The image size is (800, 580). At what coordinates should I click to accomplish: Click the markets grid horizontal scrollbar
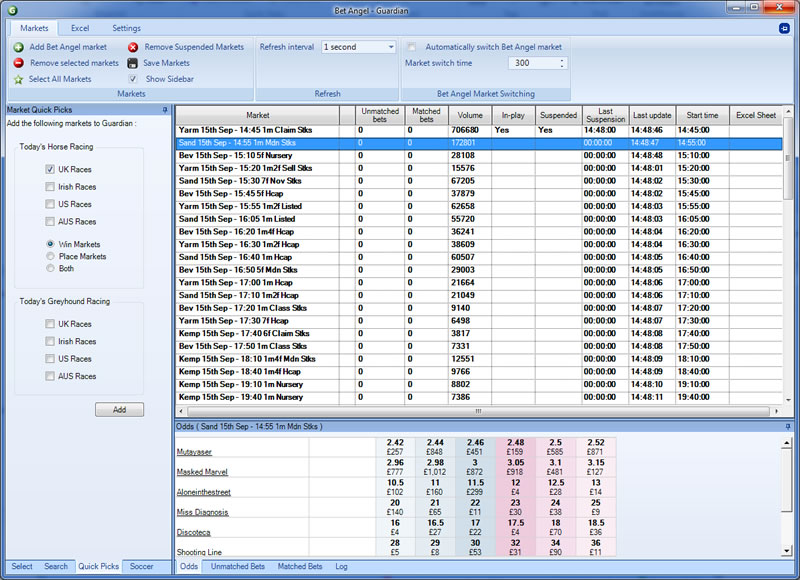pyautogui.click(x=478, y=411)
